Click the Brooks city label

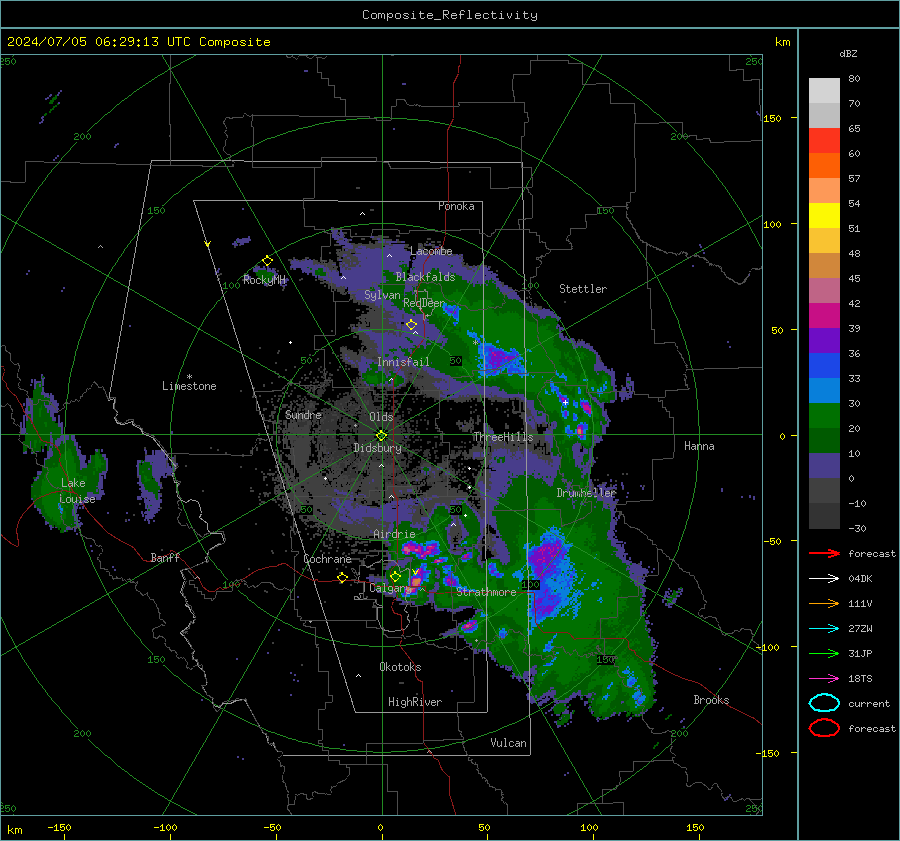tap(711, 700)
